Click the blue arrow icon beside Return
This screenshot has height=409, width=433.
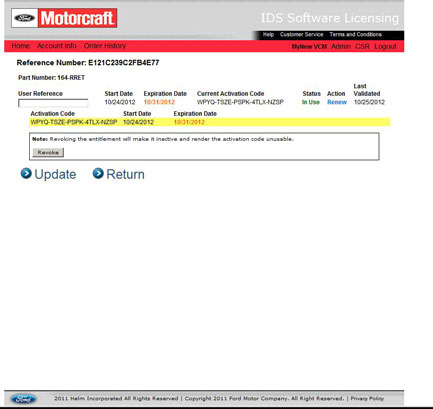98,173
